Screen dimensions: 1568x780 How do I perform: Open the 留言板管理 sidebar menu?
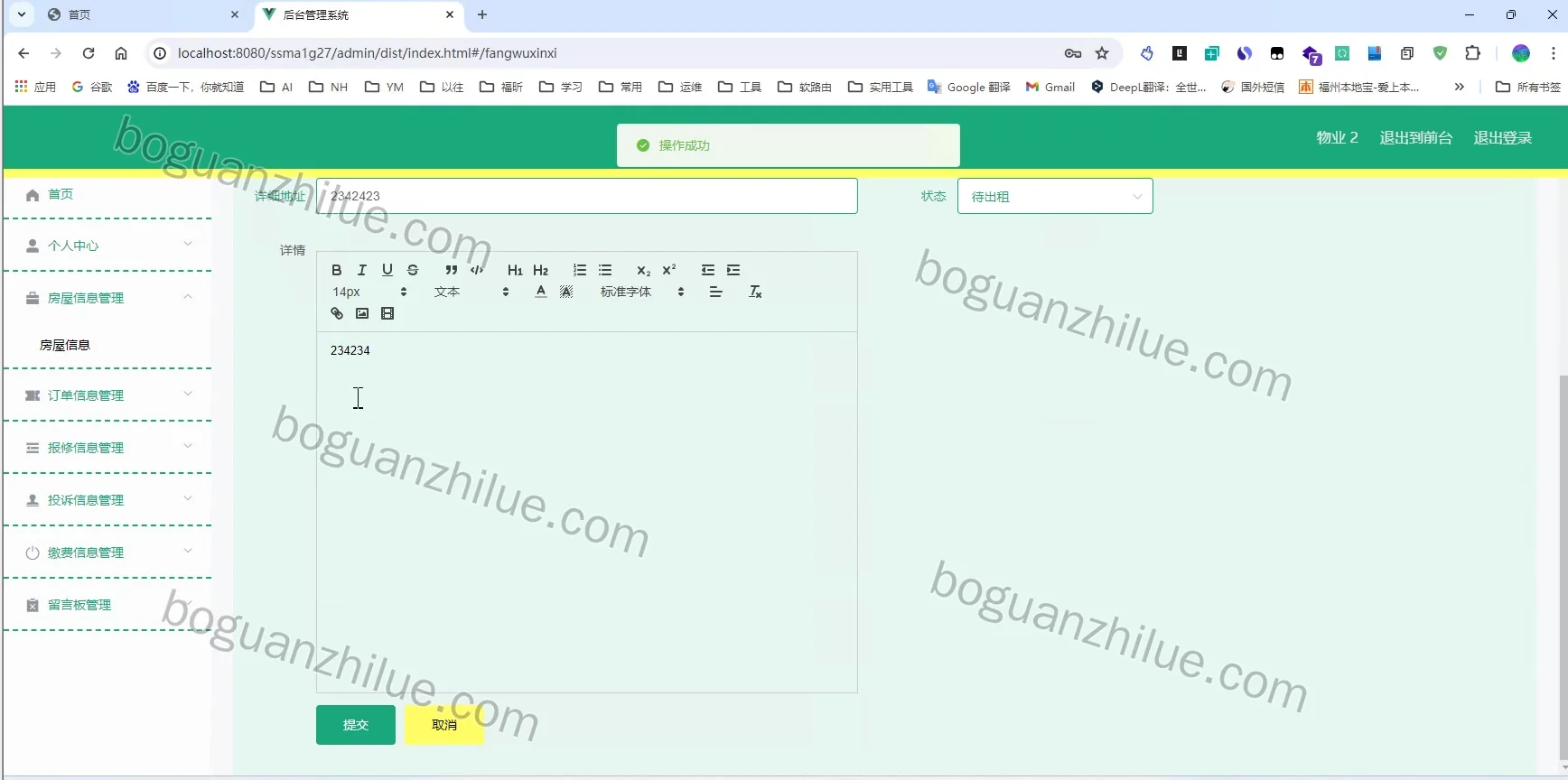coord(107,605)
